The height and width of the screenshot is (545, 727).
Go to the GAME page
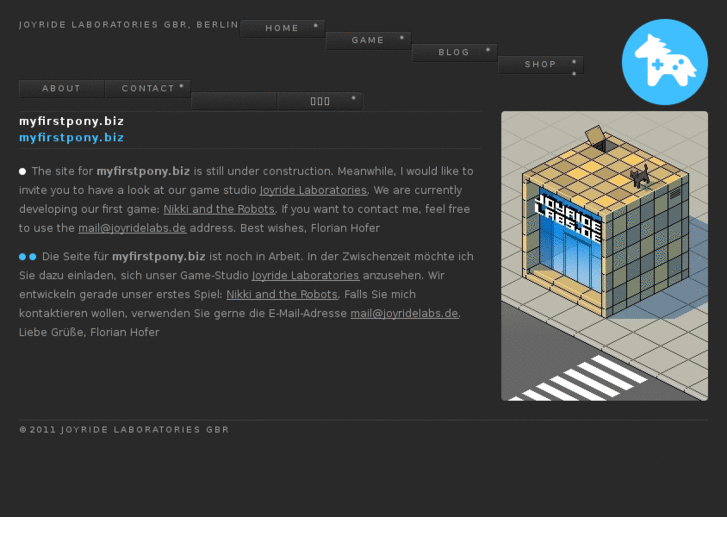point(368,40)
